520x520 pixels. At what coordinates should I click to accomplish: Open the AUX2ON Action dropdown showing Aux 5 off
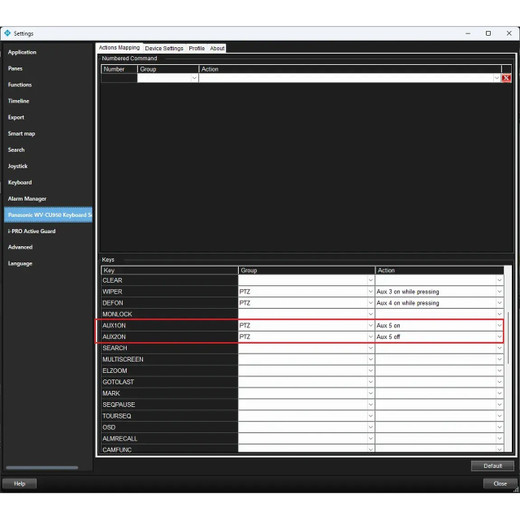(439, 337)
